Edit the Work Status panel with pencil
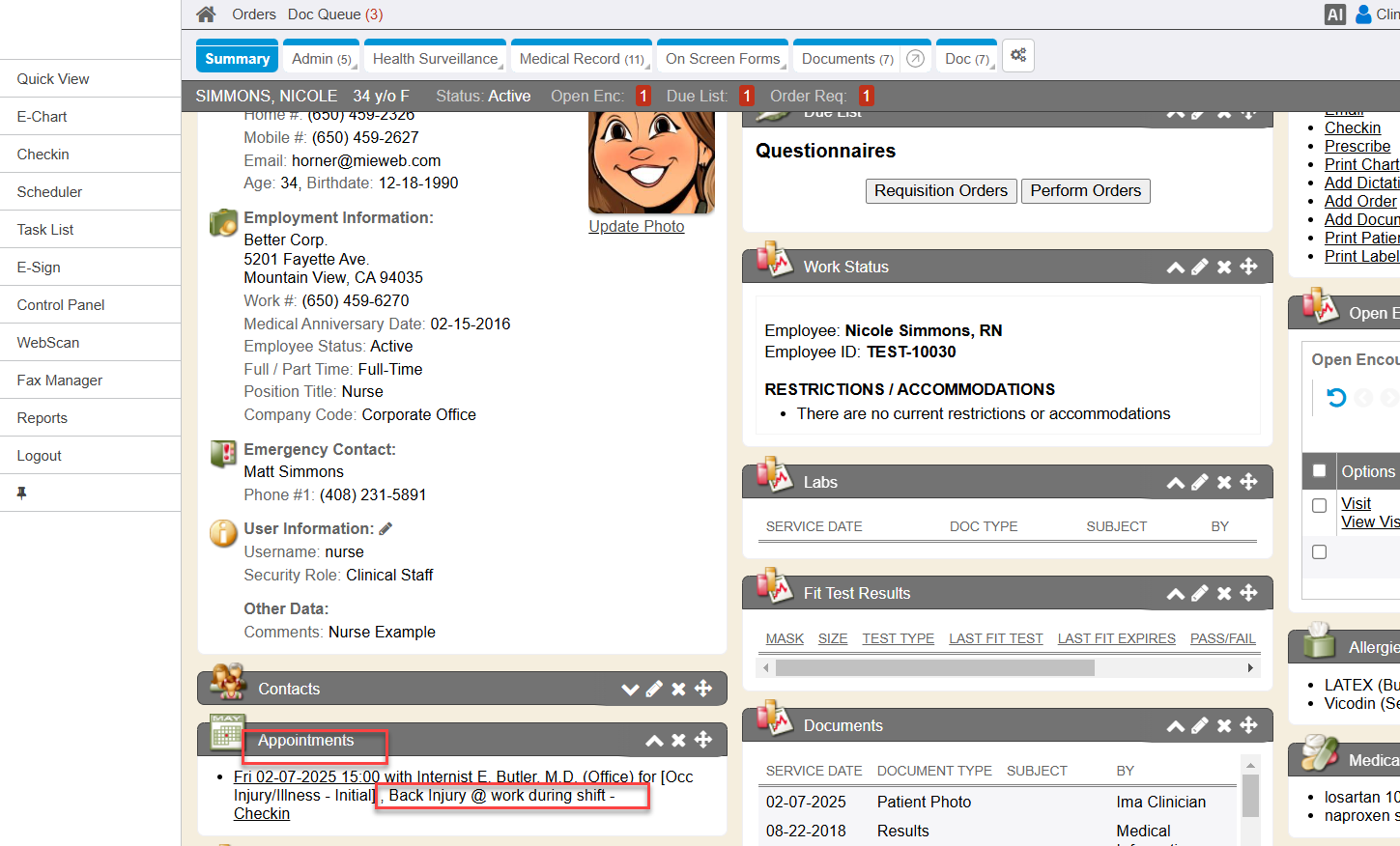The width and height of the screenshot is (1400, 846). (1200, 268)
